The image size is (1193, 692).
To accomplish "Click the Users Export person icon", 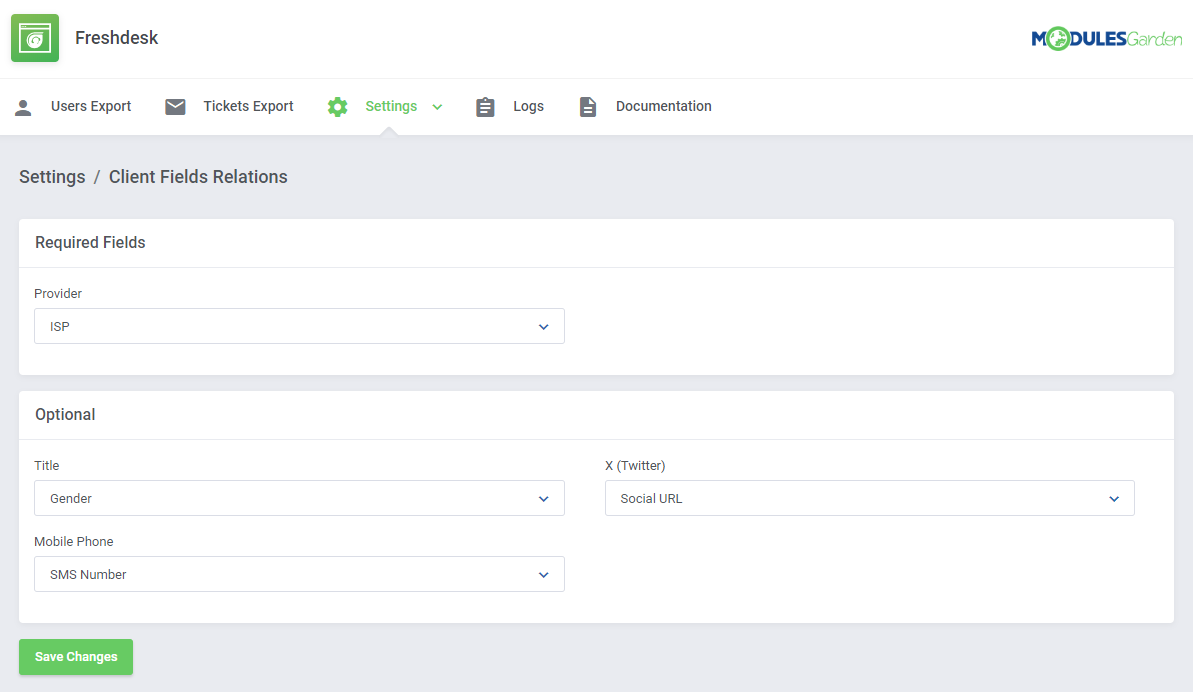I will [x=23, y=106].
